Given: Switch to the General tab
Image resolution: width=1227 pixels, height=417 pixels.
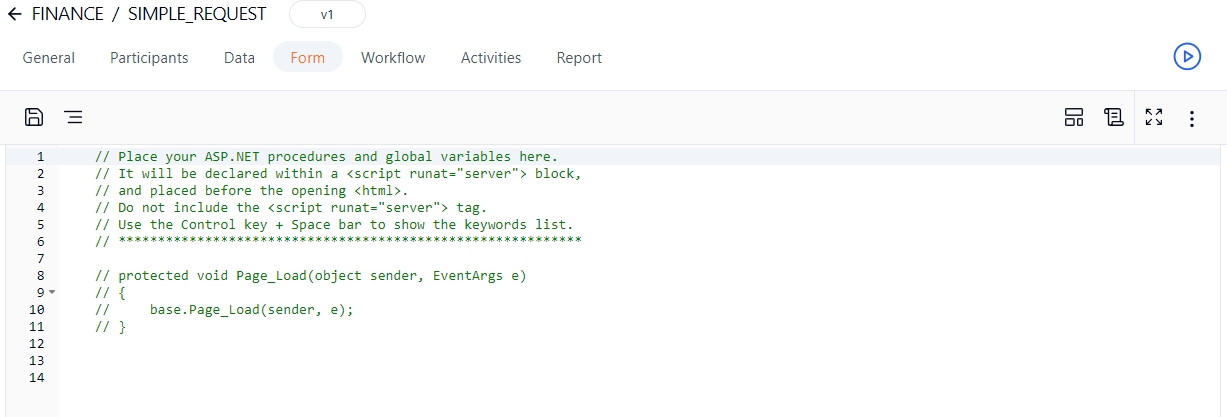Looking at the screenshot, I should click(49, 58).
